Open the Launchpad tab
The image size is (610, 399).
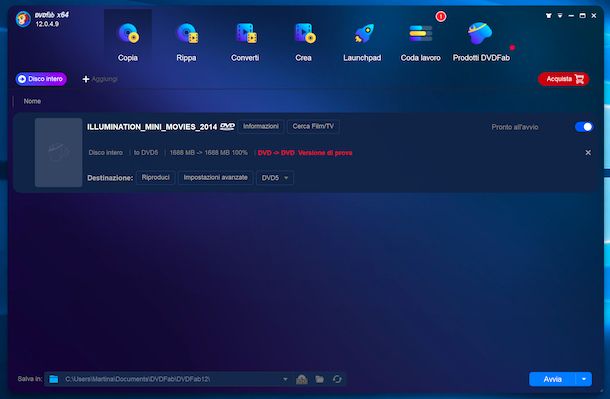pyautogui.click(x=362, y=42)
